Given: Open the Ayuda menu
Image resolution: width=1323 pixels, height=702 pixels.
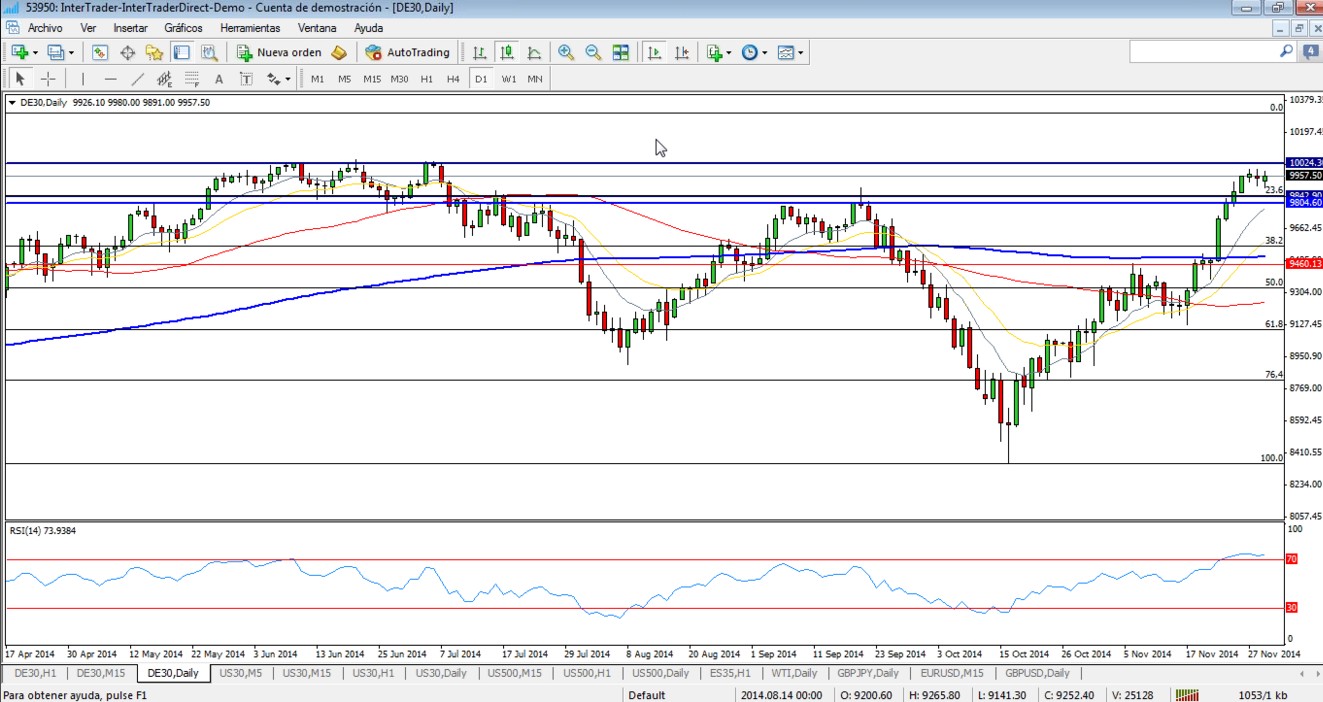Looking at the screenshot, I should (x=369, y=28).
